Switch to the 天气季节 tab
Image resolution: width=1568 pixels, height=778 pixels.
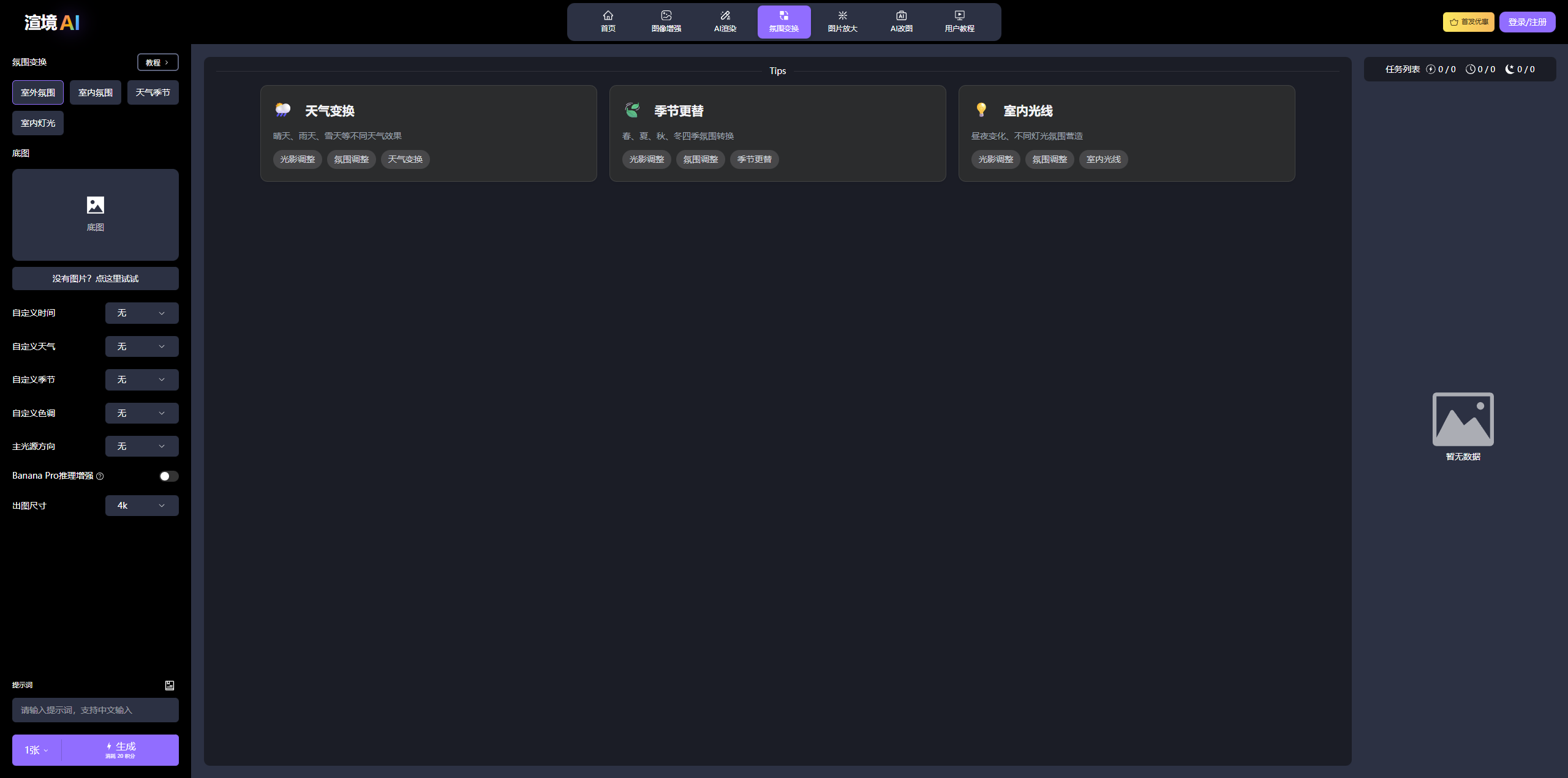tap(153, 92)
